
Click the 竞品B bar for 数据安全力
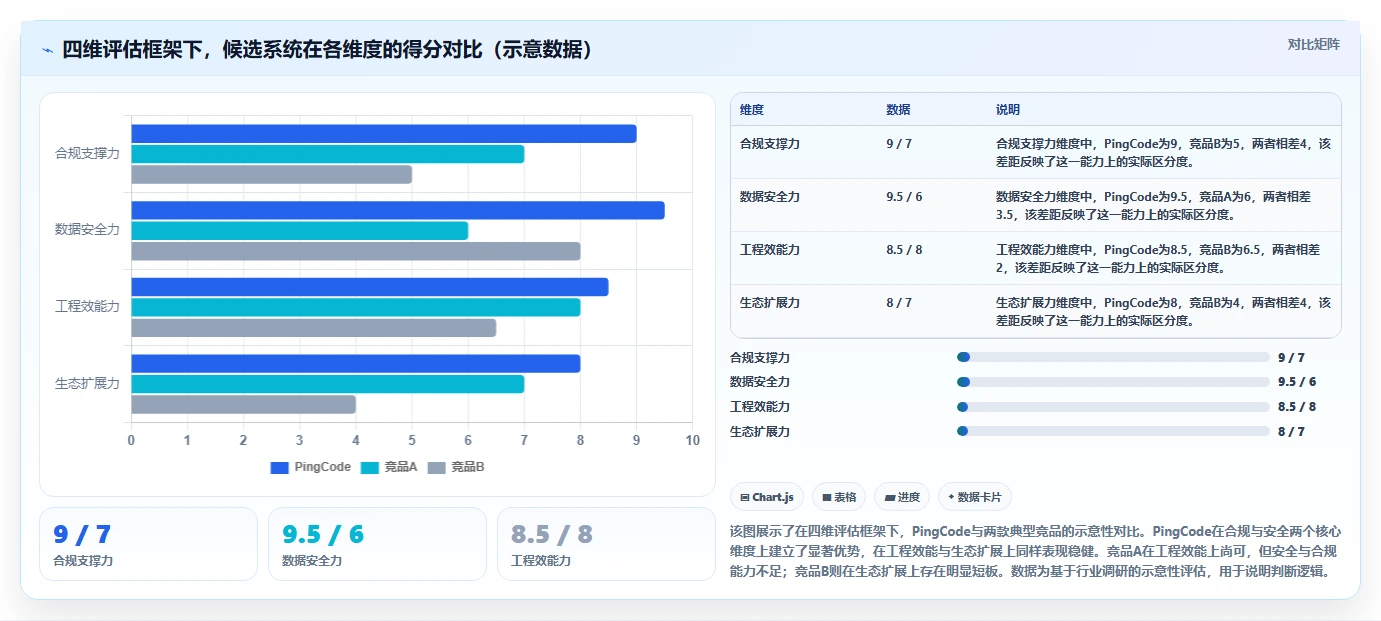(x=356, y=250)
